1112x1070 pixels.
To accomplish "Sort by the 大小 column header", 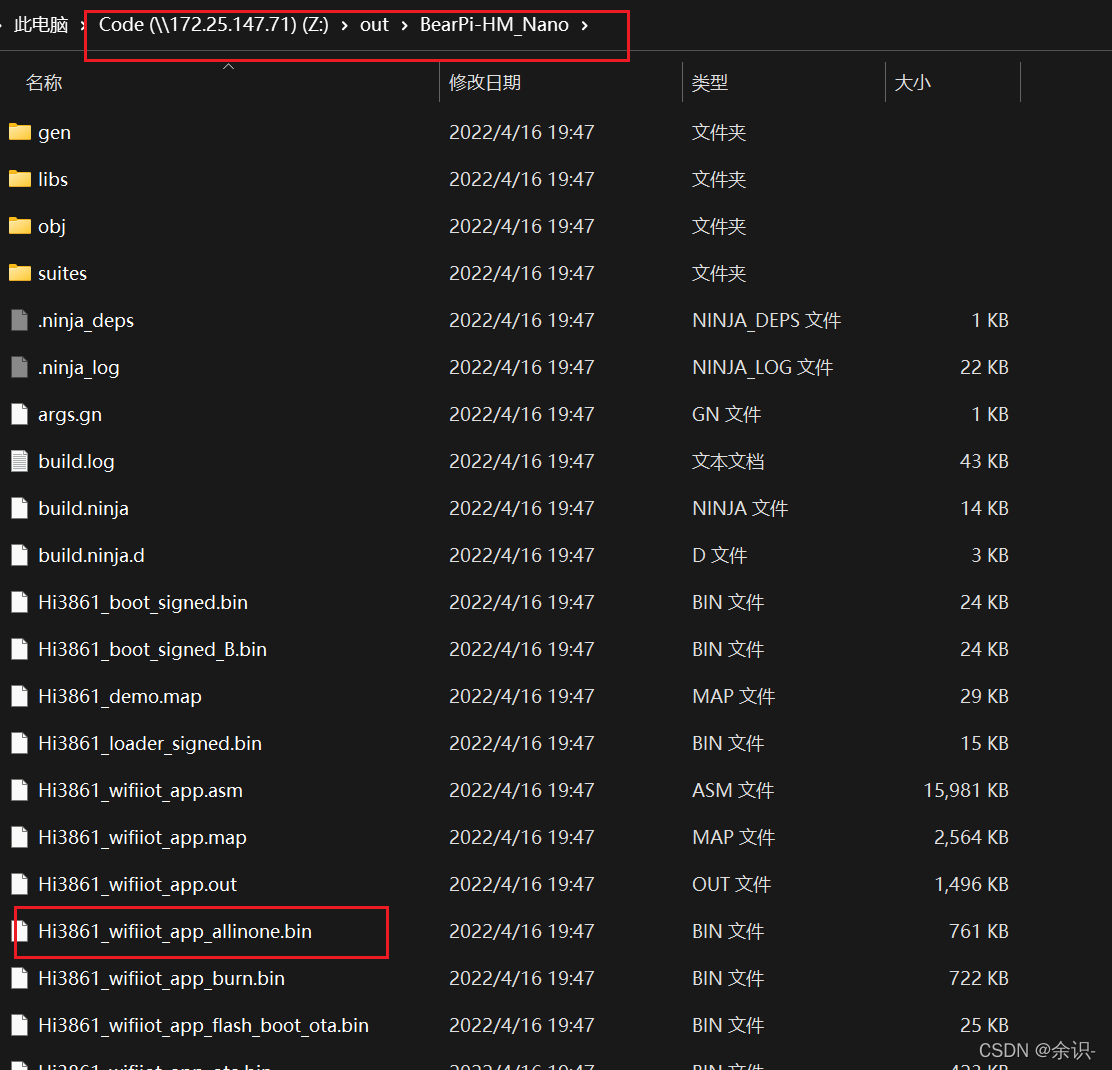I will click(913, 83).
